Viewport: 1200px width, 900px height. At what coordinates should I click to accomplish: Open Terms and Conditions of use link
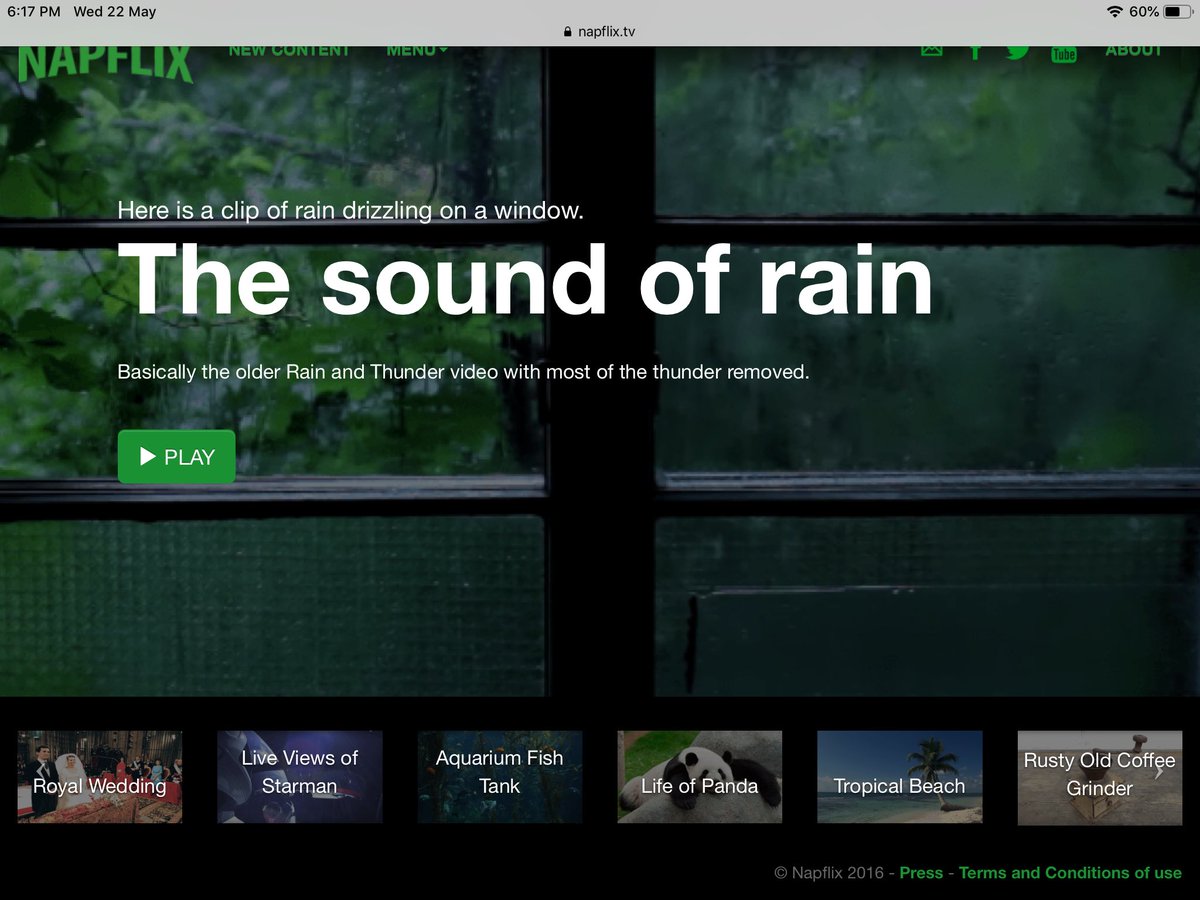pos(1070,873)
